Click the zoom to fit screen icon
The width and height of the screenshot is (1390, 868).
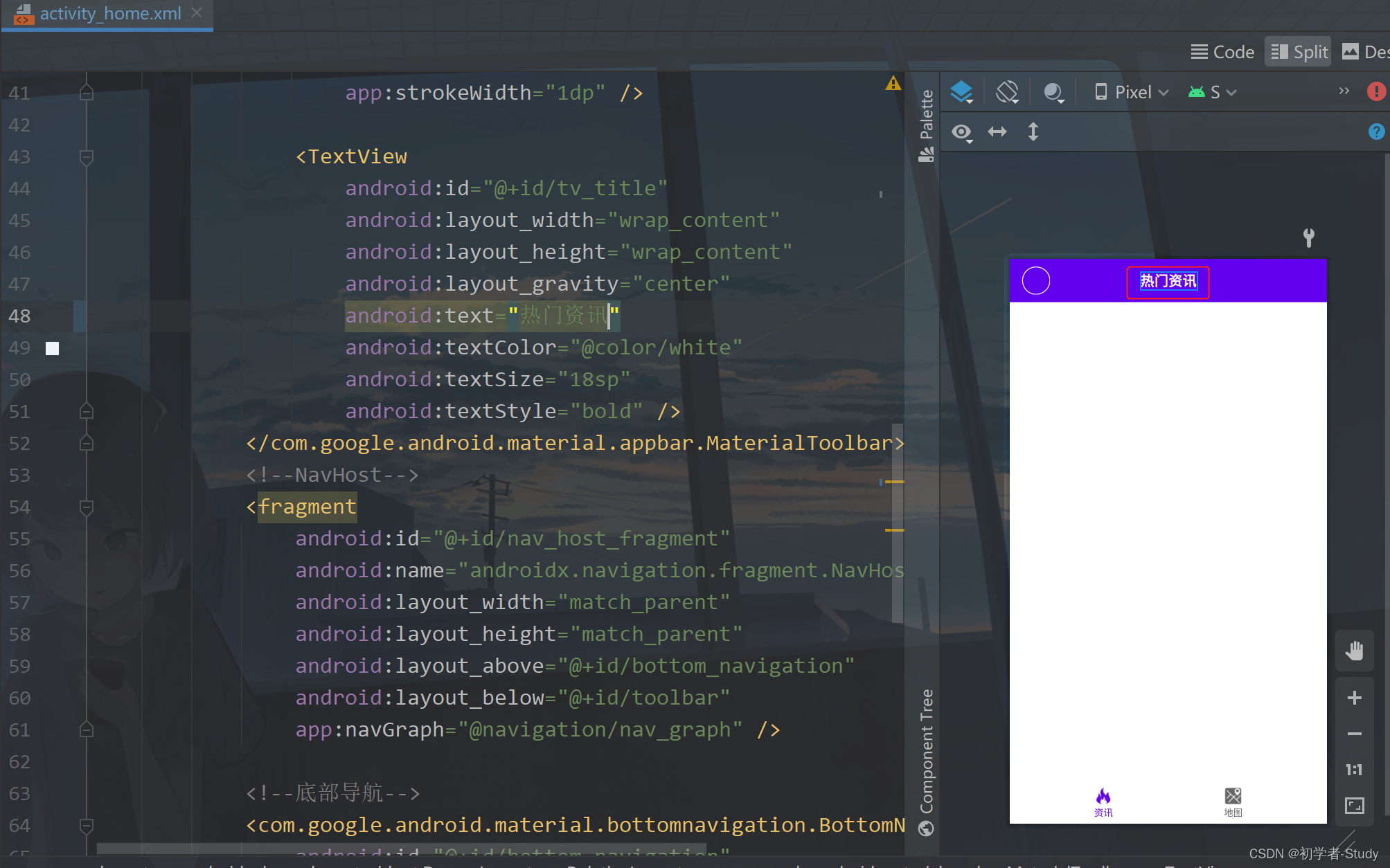[x=1354, y=806]
